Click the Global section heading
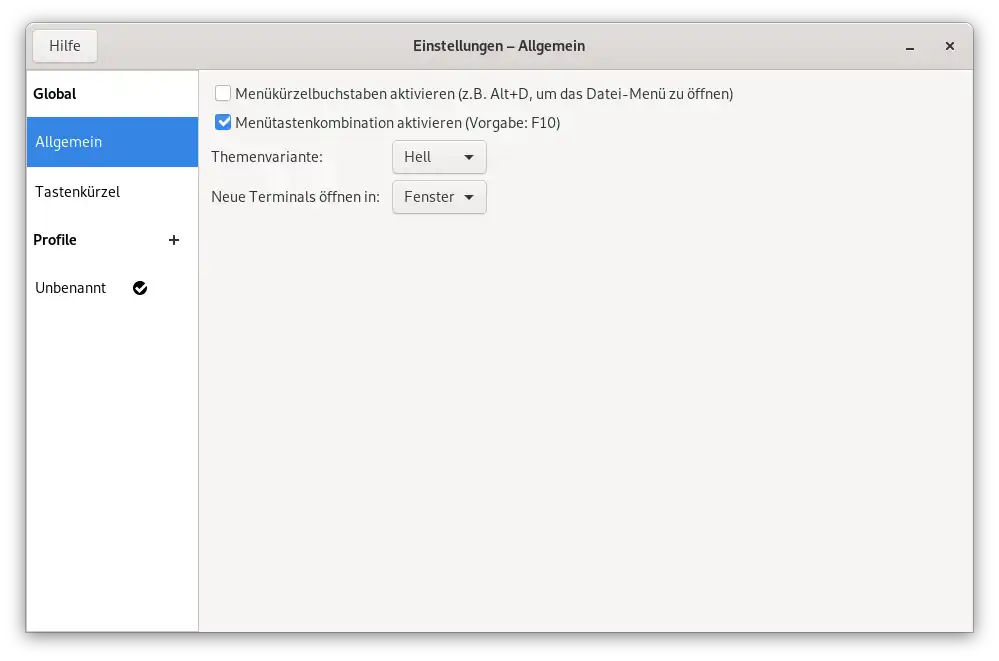The height and width of the screenshot is (661, 999). (x=55, y=94)
